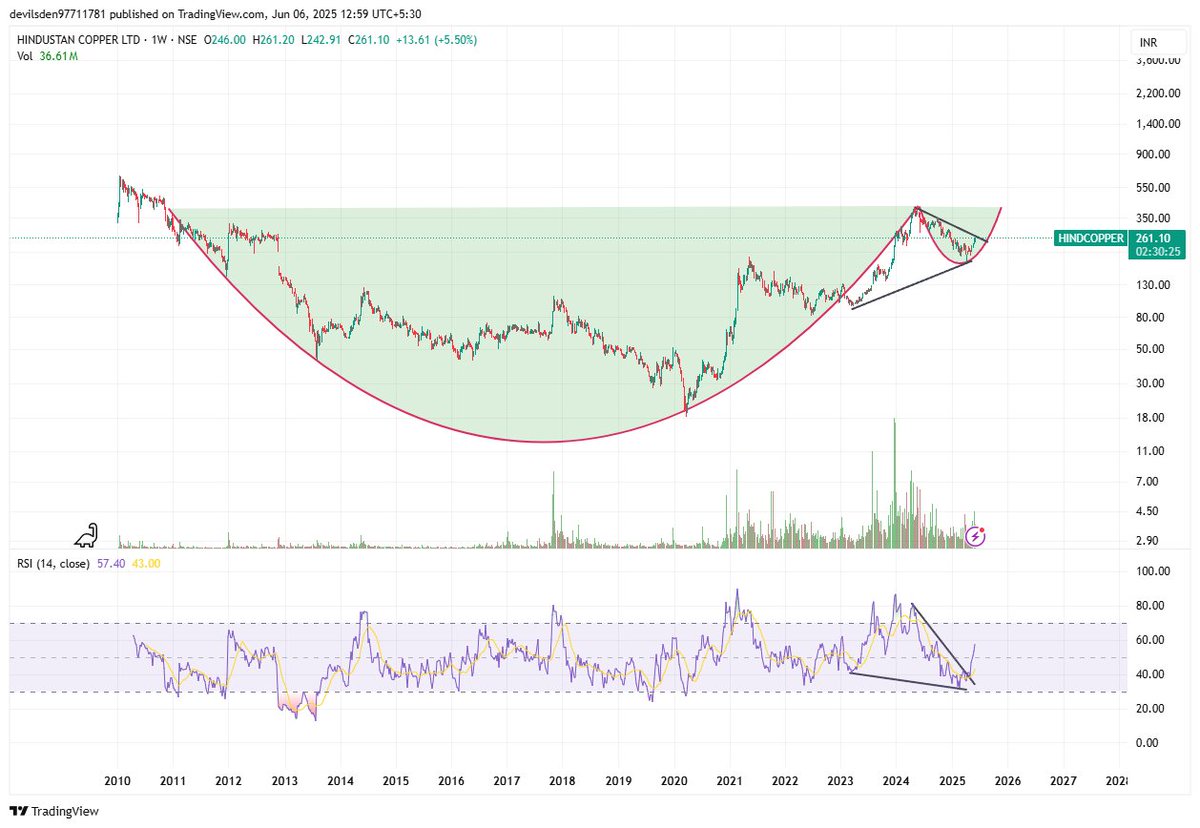Click the 2026 label on time axis
Screen dimensions: 1200x828
[x=1007, y=780]
